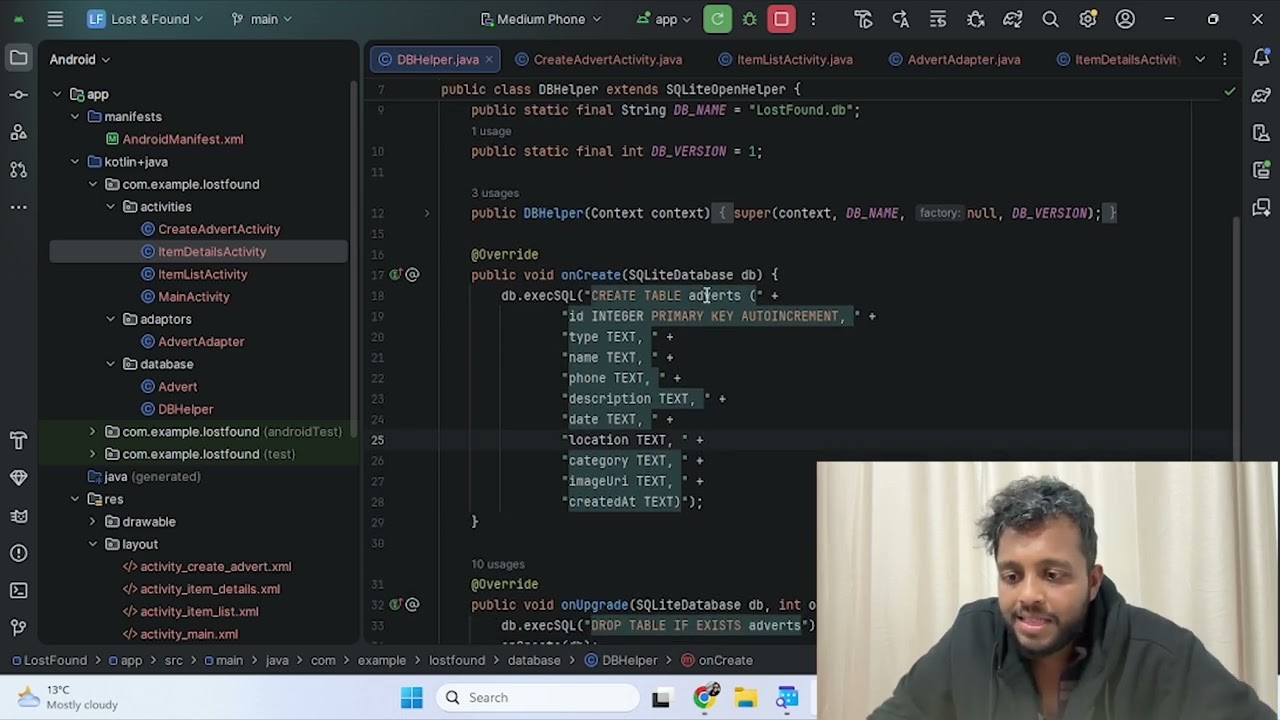Viewport: 1280px width, 720px height.
Task: Click the onCreate breadcrumb in the navigation bar
Action: (x=717, y=660)
